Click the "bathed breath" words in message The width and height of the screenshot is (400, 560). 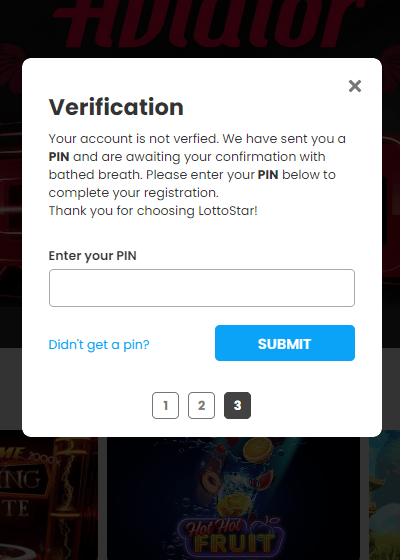pos(95,175)
